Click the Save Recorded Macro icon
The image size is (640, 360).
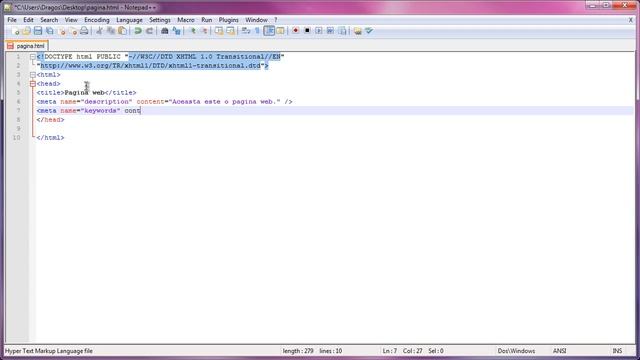click(342, 31)
